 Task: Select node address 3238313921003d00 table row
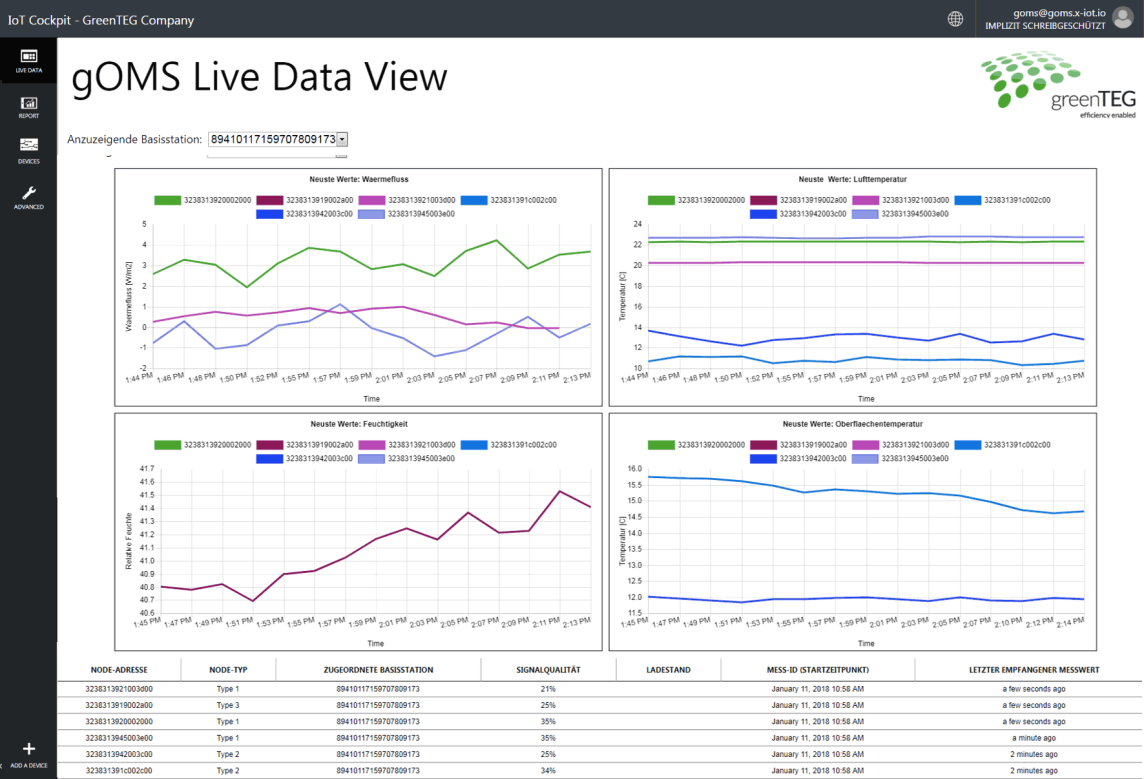pyautogui.click(x=600, y=689)
